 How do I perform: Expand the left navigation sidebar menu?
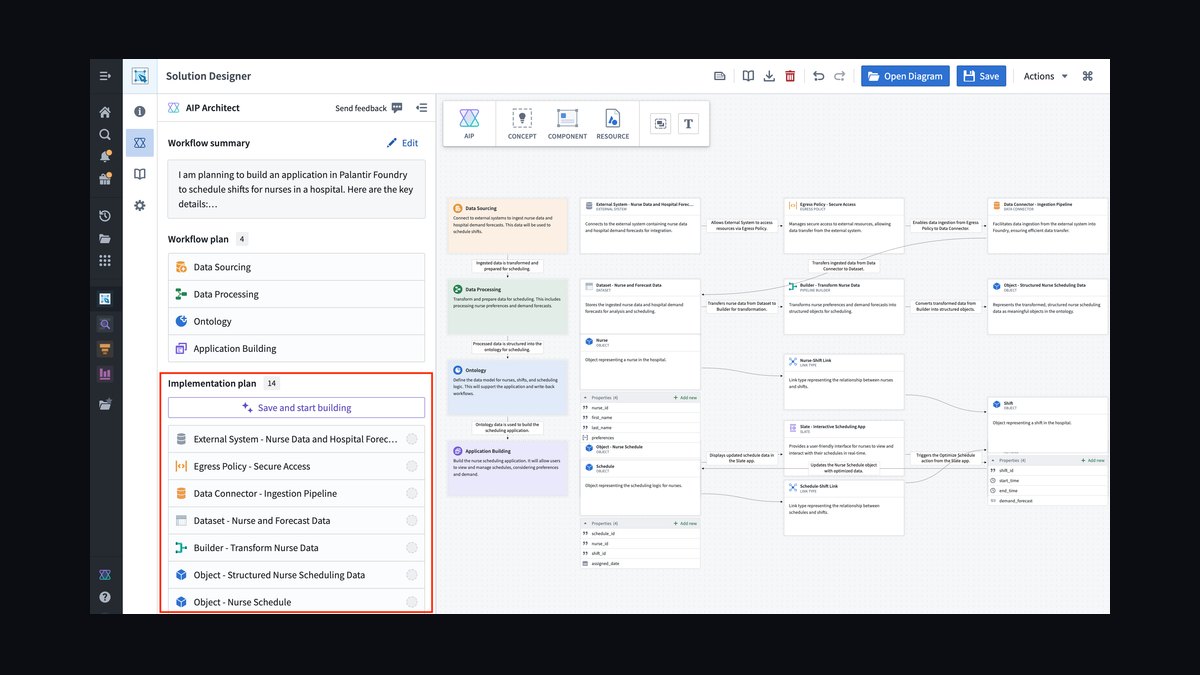click(105, 76)
